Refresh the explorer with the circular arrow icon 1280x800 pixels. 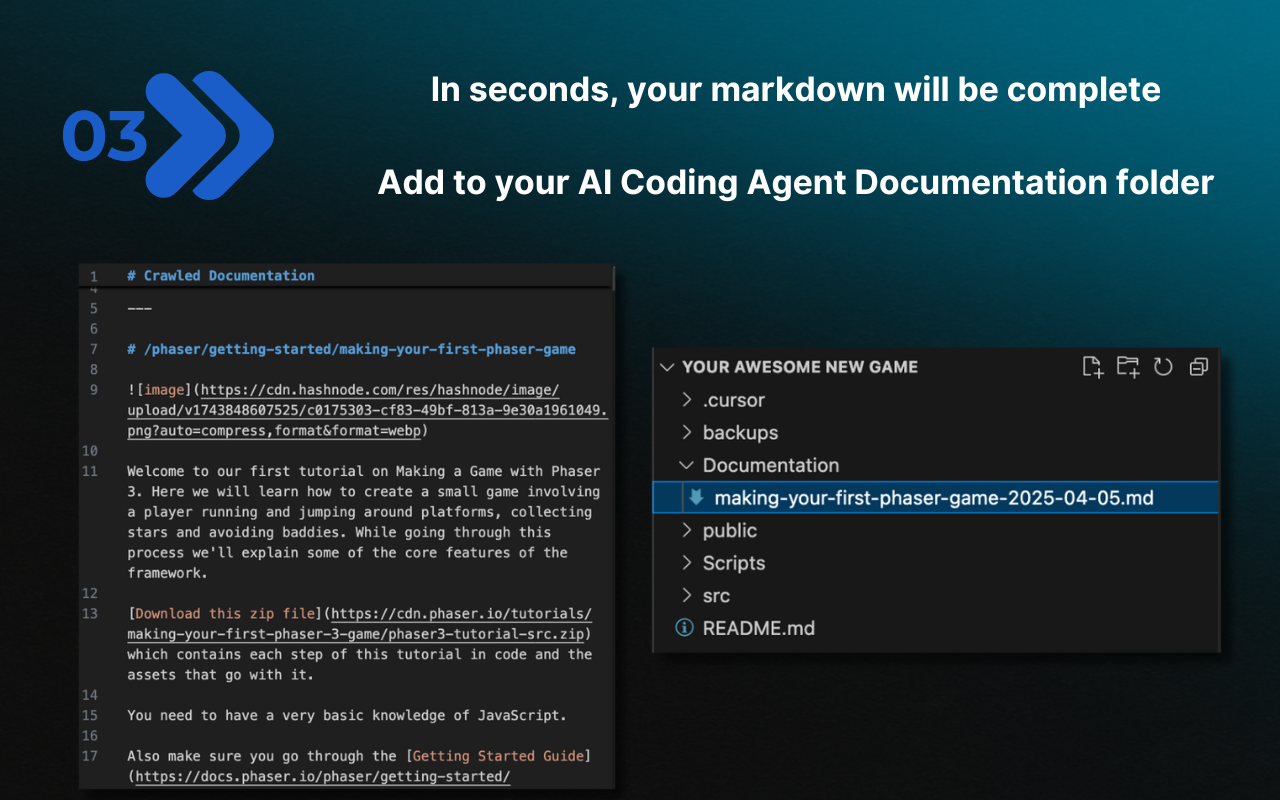[1163, 367]
